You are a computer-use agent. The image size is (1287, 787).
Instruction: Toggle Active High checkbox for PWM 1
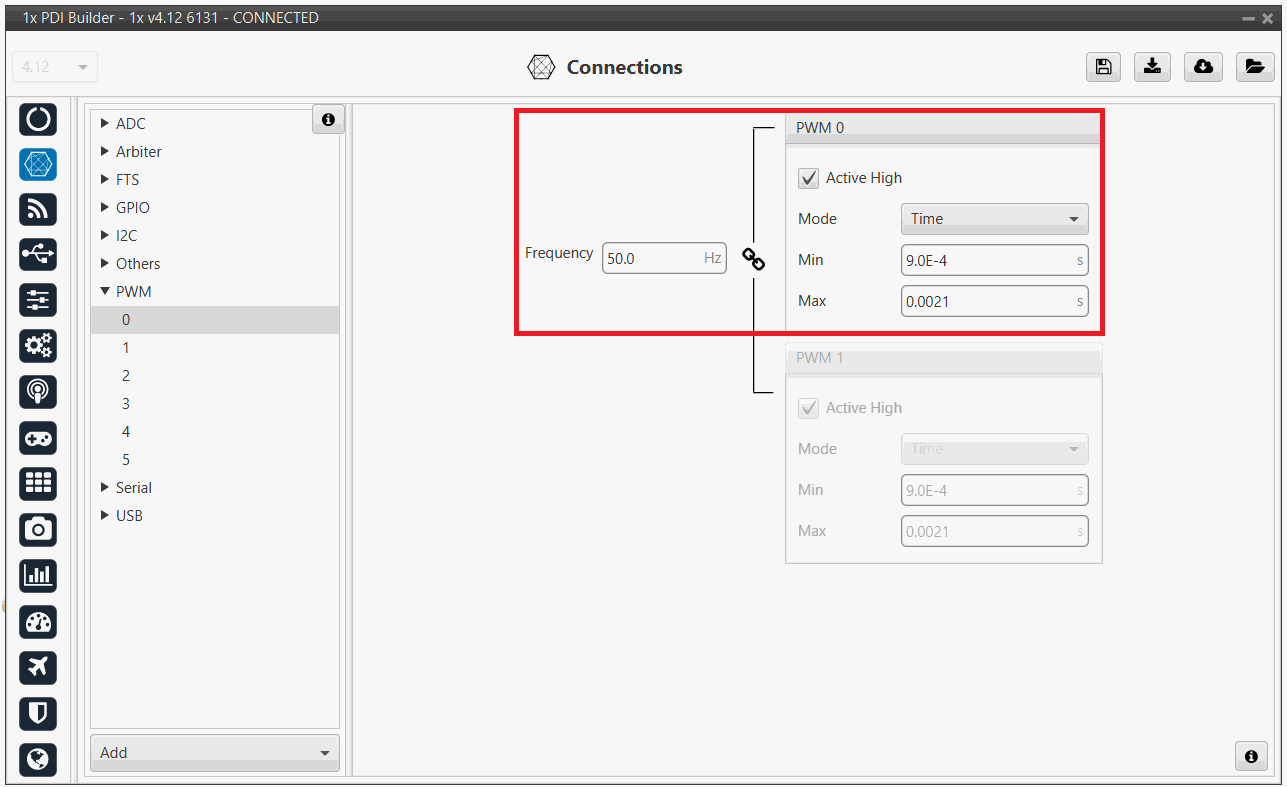(x=809, y=409)
